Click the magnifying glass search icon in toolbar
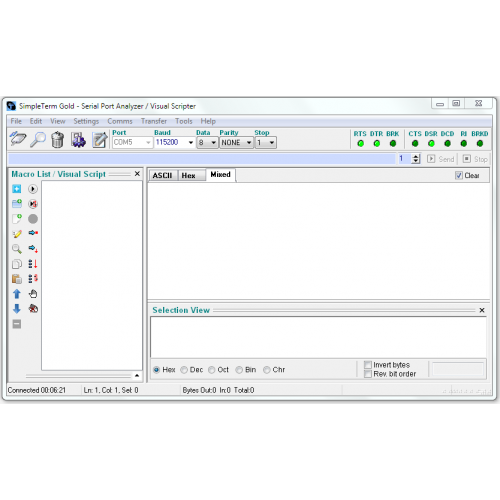Viewport: 500px width, 500px height. [38, 140]
